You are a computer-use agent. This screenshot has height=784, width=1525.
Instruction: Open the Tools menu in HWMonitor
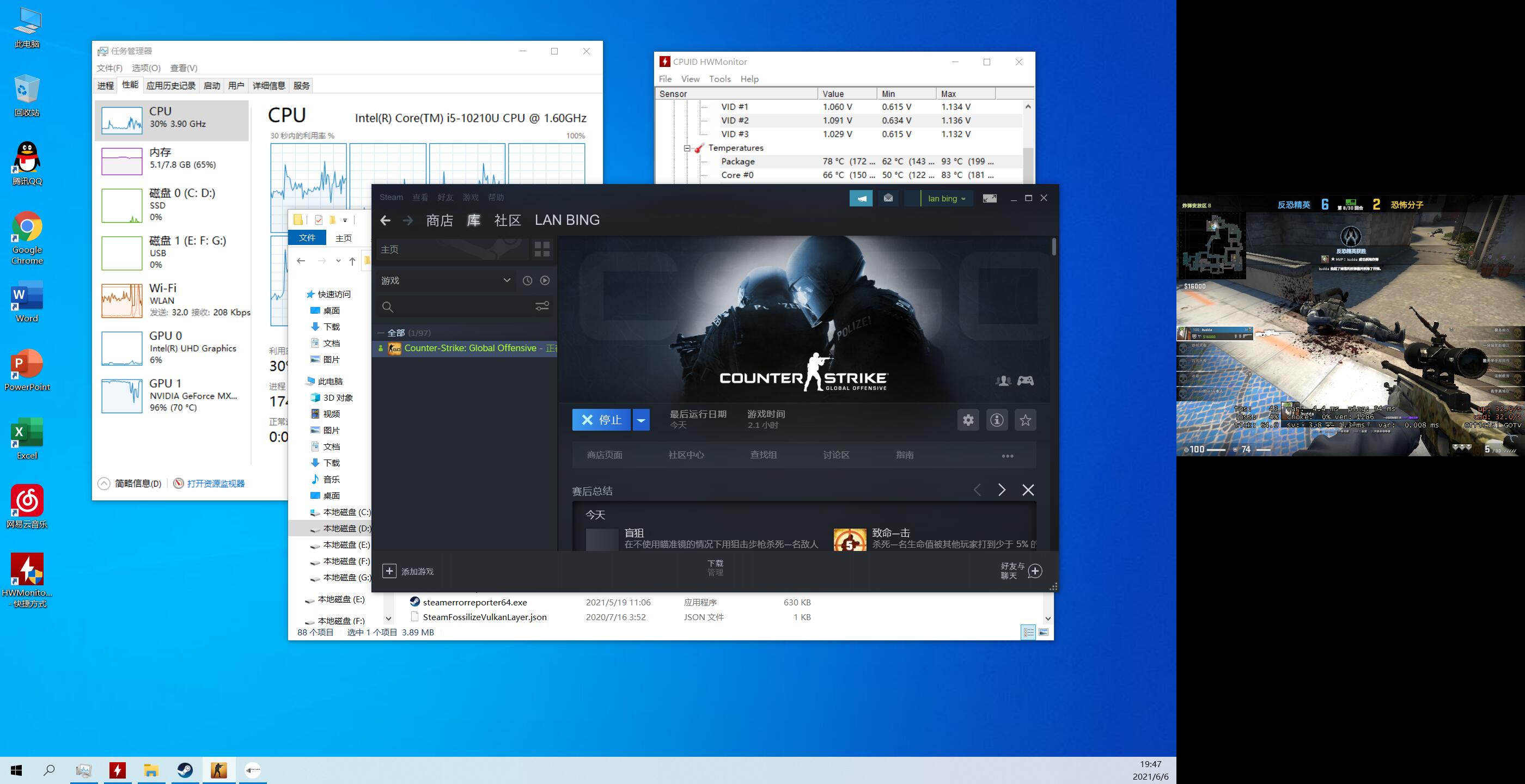[x=719, y=79]
